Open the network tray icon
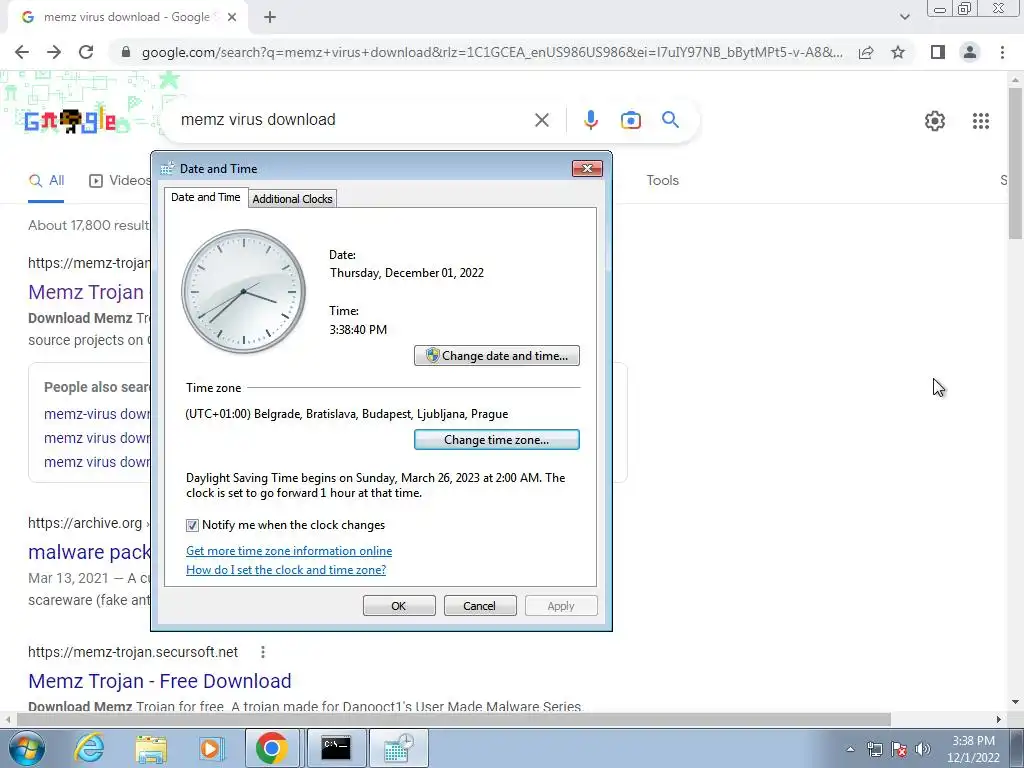Viewport: 1024px width, 768px height. 874,750
